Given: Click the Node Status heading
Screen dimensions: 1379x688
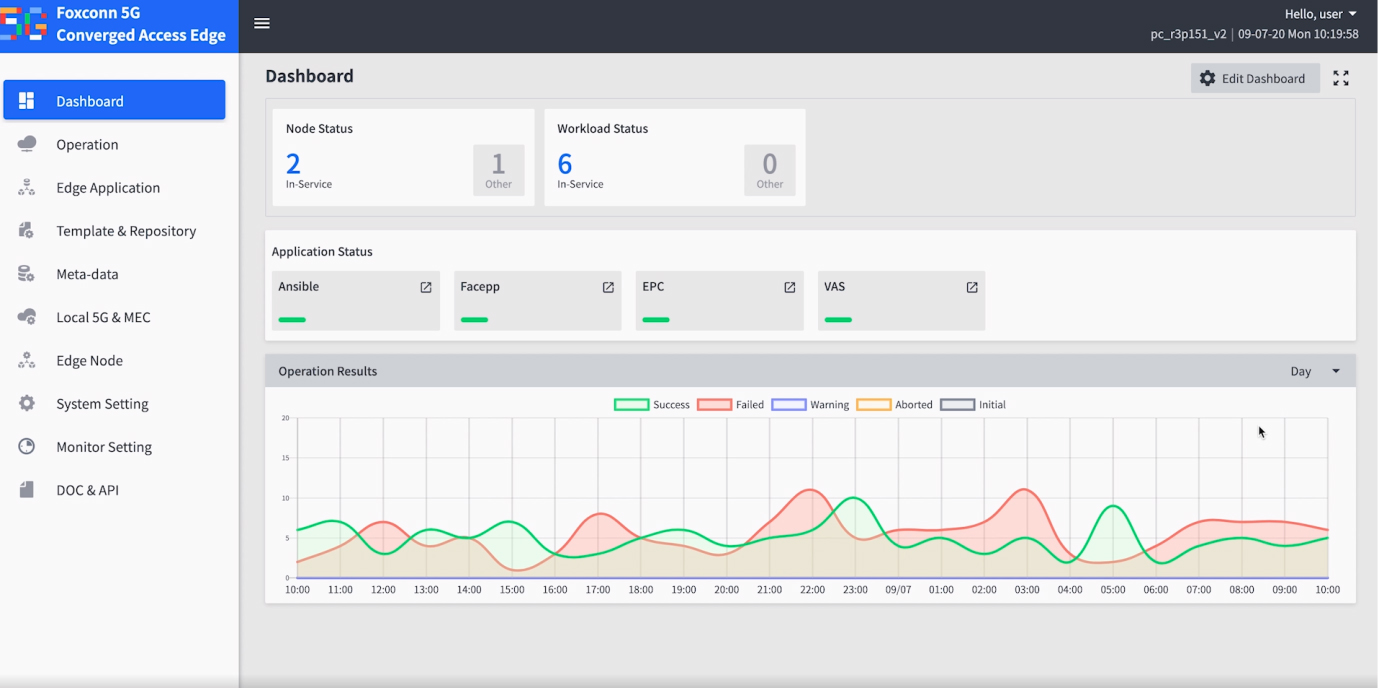Looking at the screenshot, I should 319,128.
